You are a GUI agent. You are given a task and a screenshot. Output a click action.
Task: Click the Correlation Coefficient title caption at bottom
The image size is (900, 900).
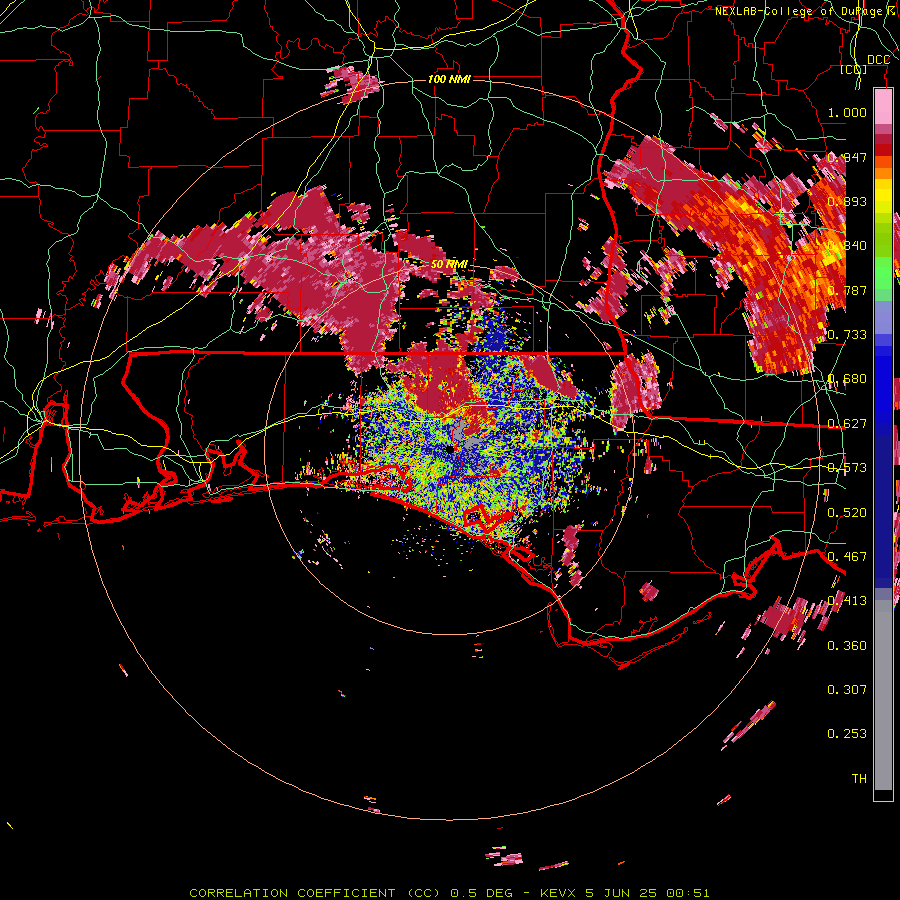(x=449, y=893)
